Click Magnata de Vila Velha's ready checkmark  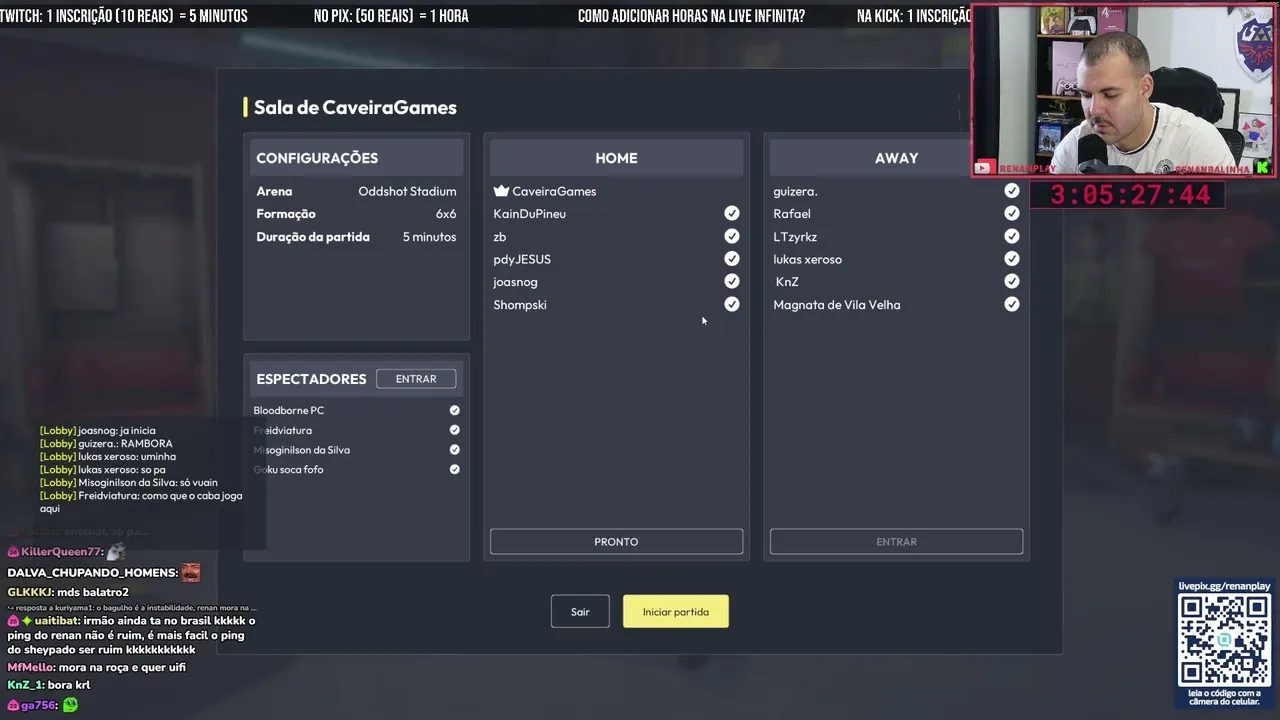[x=1012, y=304]
